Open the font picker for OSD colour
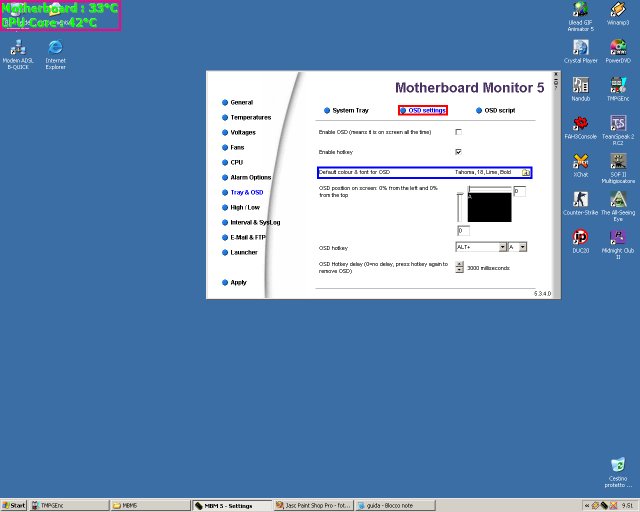This screenshot has height=512, width=640. 525,172
